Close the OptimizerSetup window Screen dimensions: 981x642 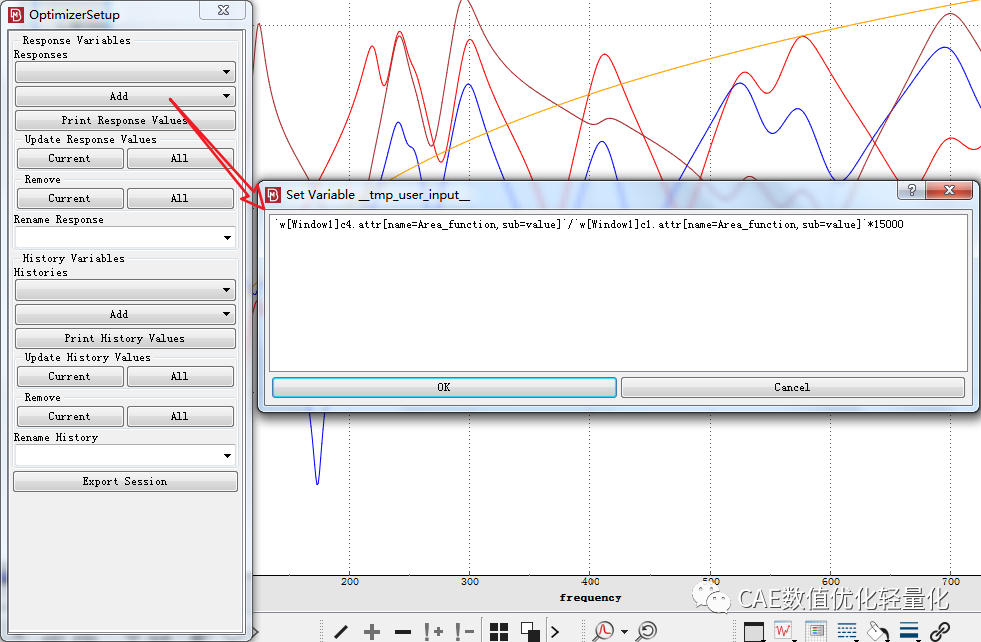pyautogui.click(x=223, y=10)
